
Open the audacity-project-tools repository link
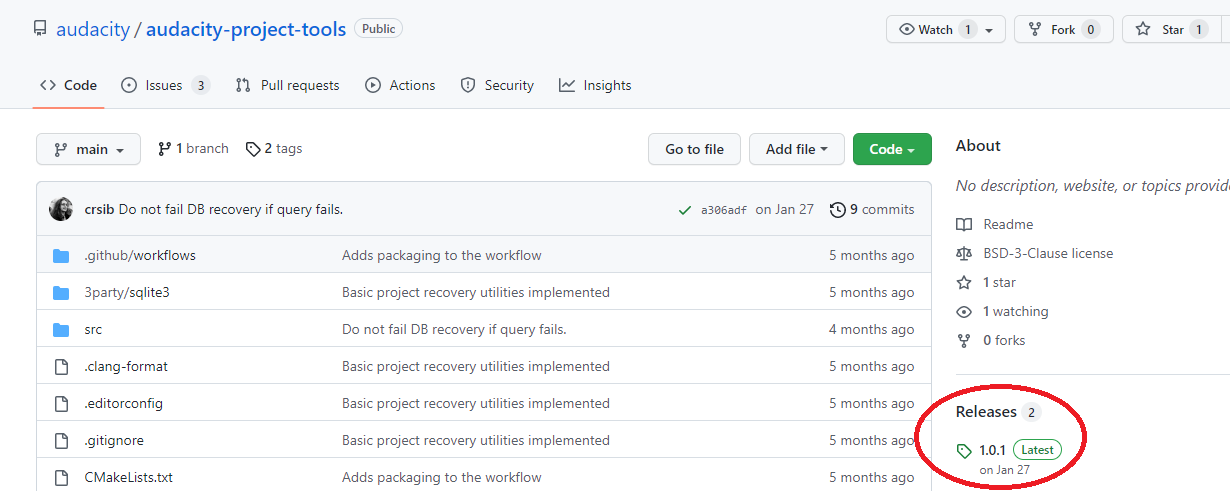246,29
